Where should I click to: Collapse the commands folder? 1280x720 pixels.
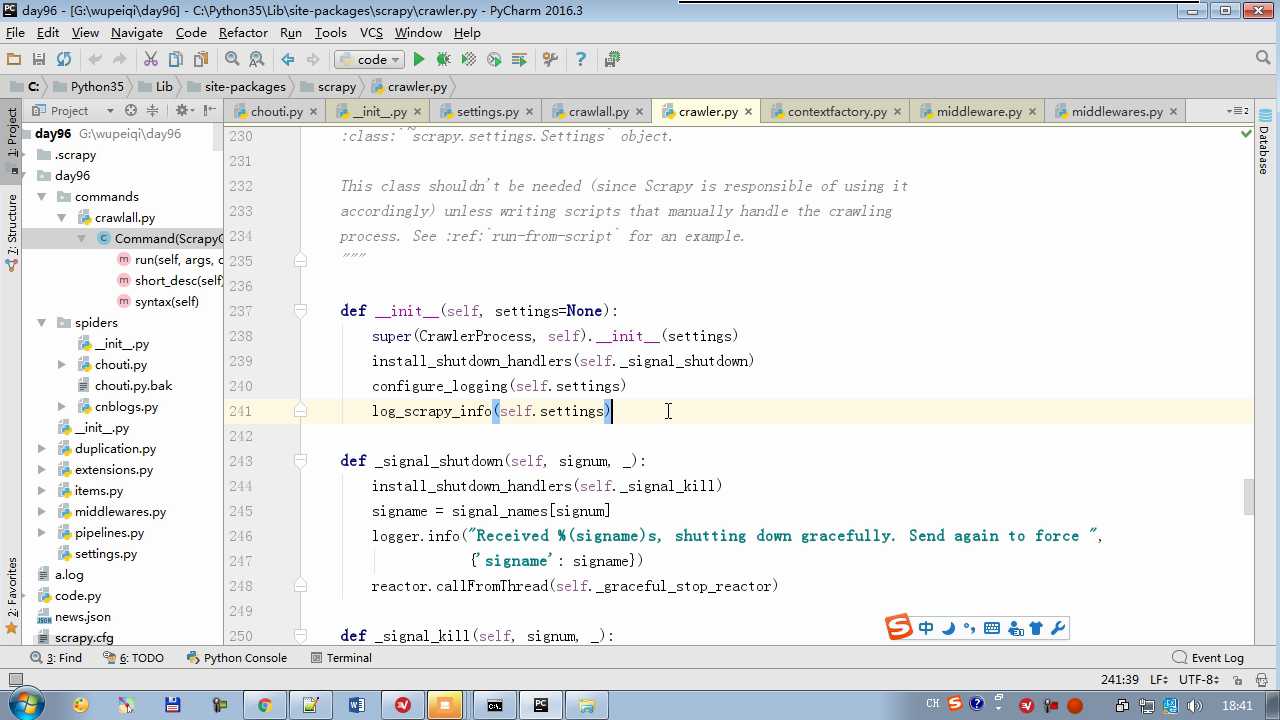point(42,197)
